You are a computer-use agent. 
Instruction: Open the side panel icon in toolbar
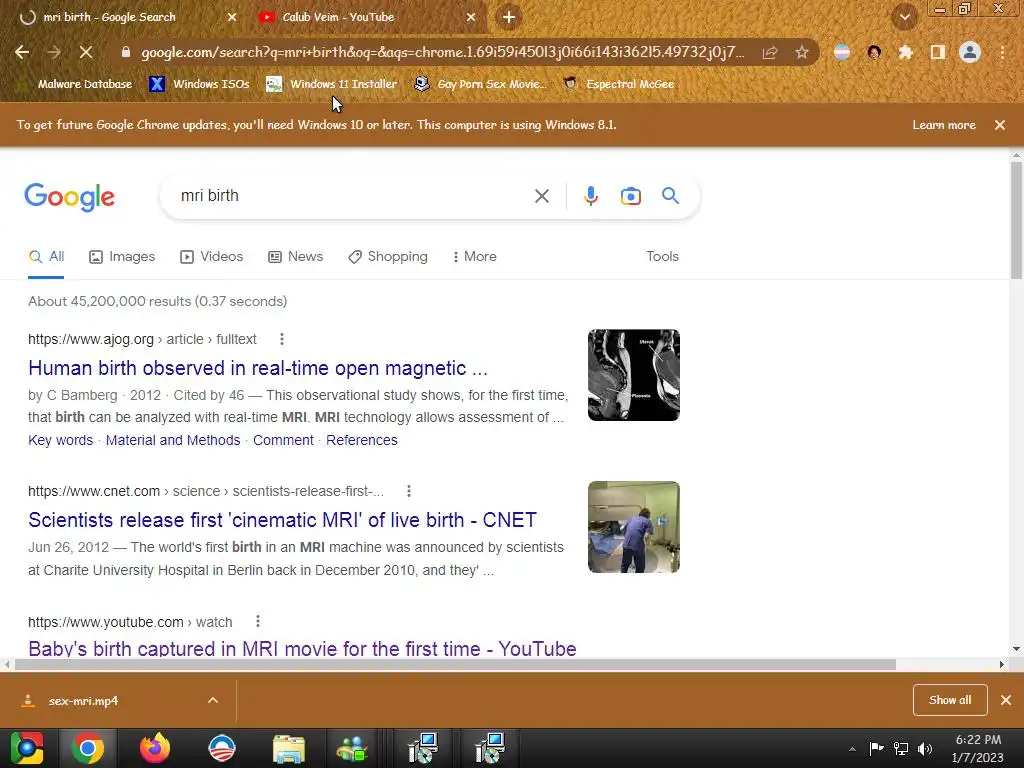(x=937, y=52)
